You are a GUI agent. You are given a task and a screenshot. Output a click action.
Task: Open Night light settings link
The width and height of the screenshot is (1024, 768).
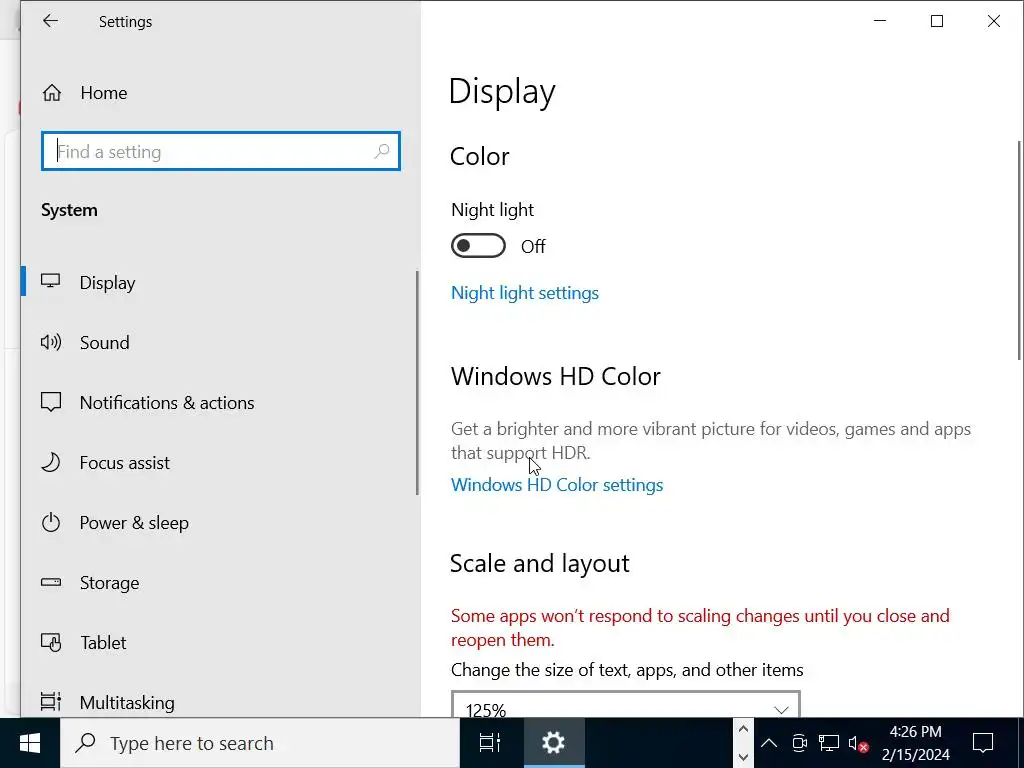click(x=524, y=293)
